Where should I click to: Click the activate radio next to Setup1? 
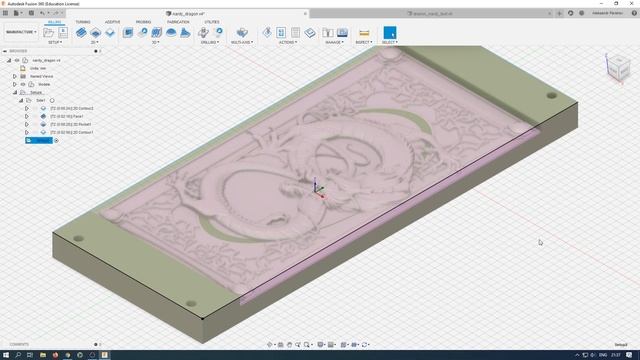[x=52, y=100]
